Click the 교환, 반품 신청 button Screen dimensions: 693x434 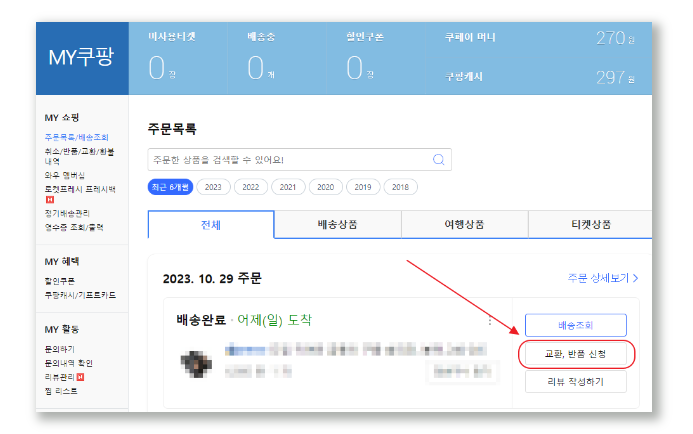576,354
